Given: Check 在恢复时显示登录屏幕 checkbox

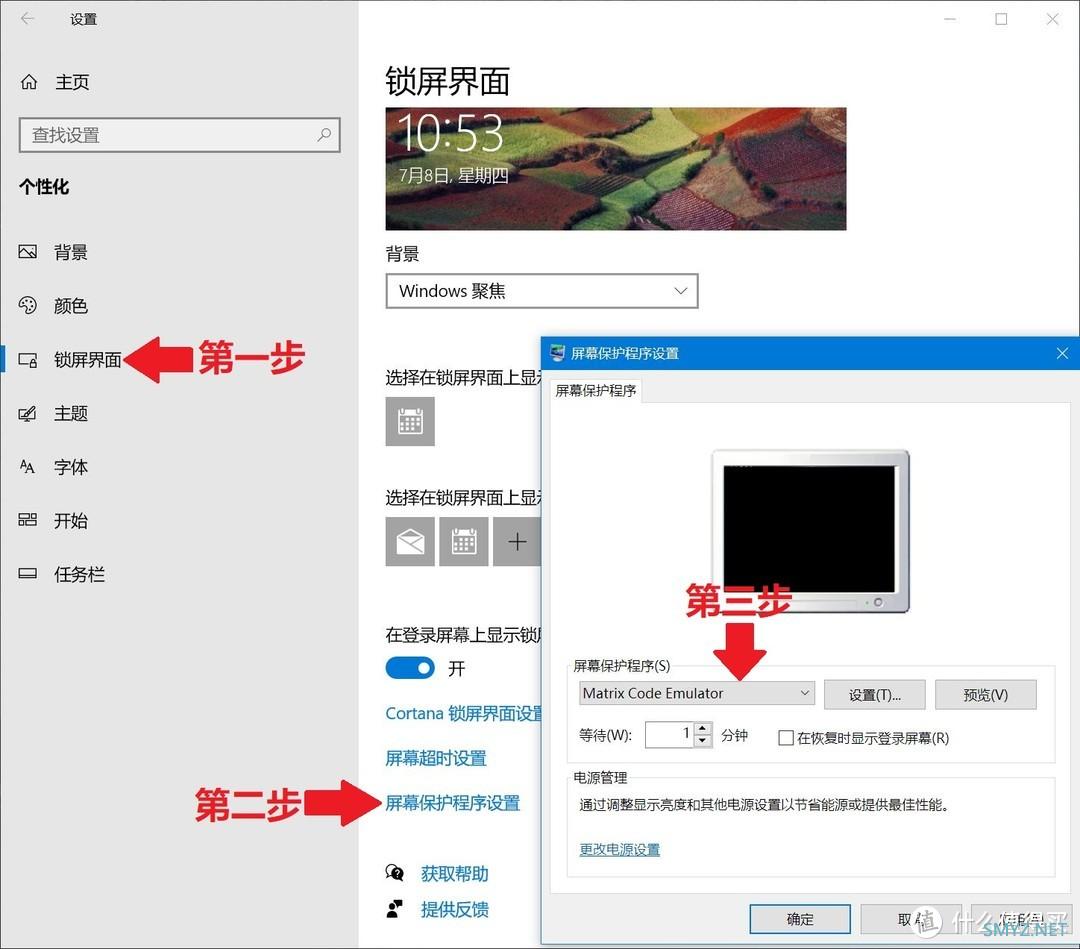Looking at the screenshot, I should click(785, 738).
